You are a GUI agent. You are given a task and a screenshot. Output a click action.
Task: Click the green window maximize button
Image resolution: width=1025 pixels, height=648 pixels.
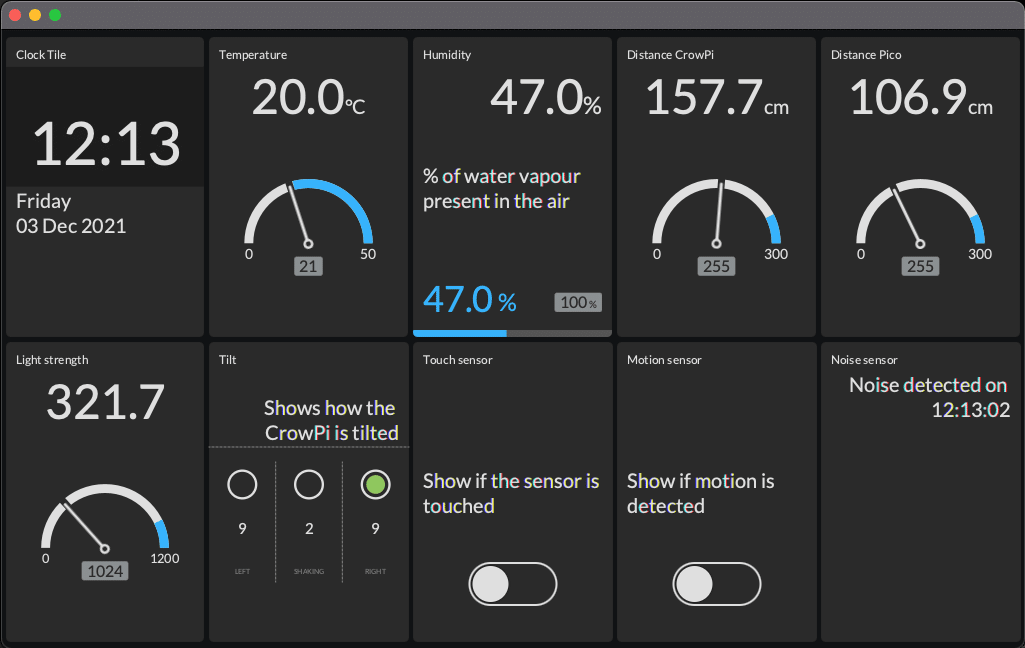click(x=55, y=15)
